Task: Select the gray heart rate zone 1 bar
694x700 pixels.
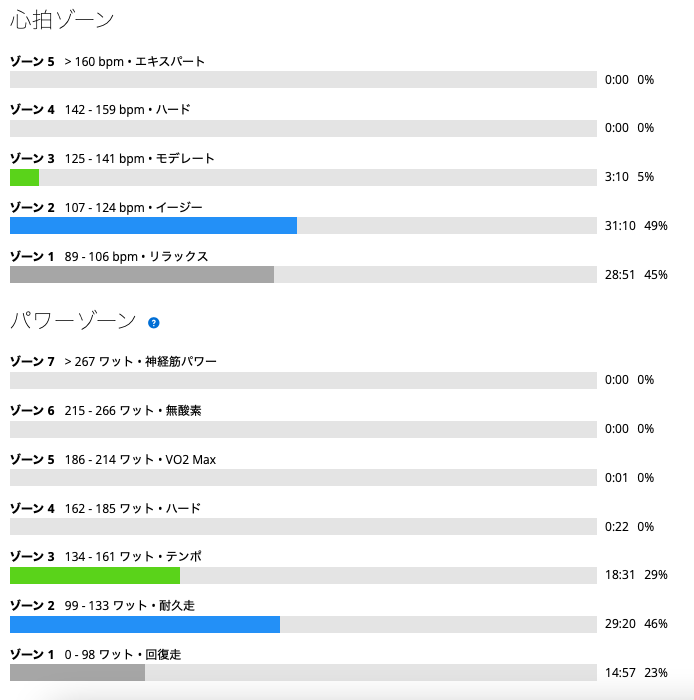Action: click(142, 275)
